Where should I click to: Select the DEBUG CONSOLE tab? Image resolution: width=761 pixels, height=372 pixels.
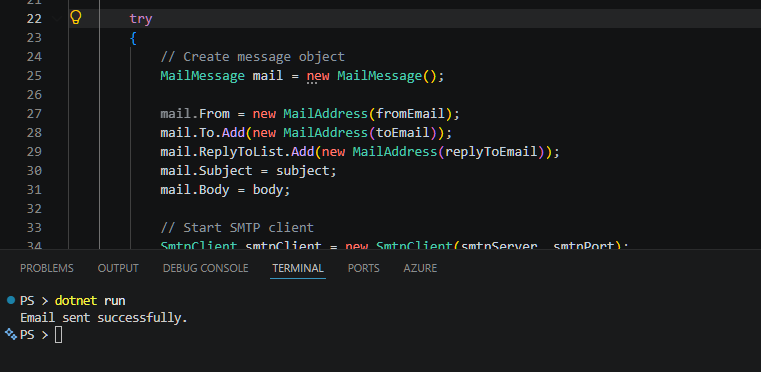coord(205,268)
